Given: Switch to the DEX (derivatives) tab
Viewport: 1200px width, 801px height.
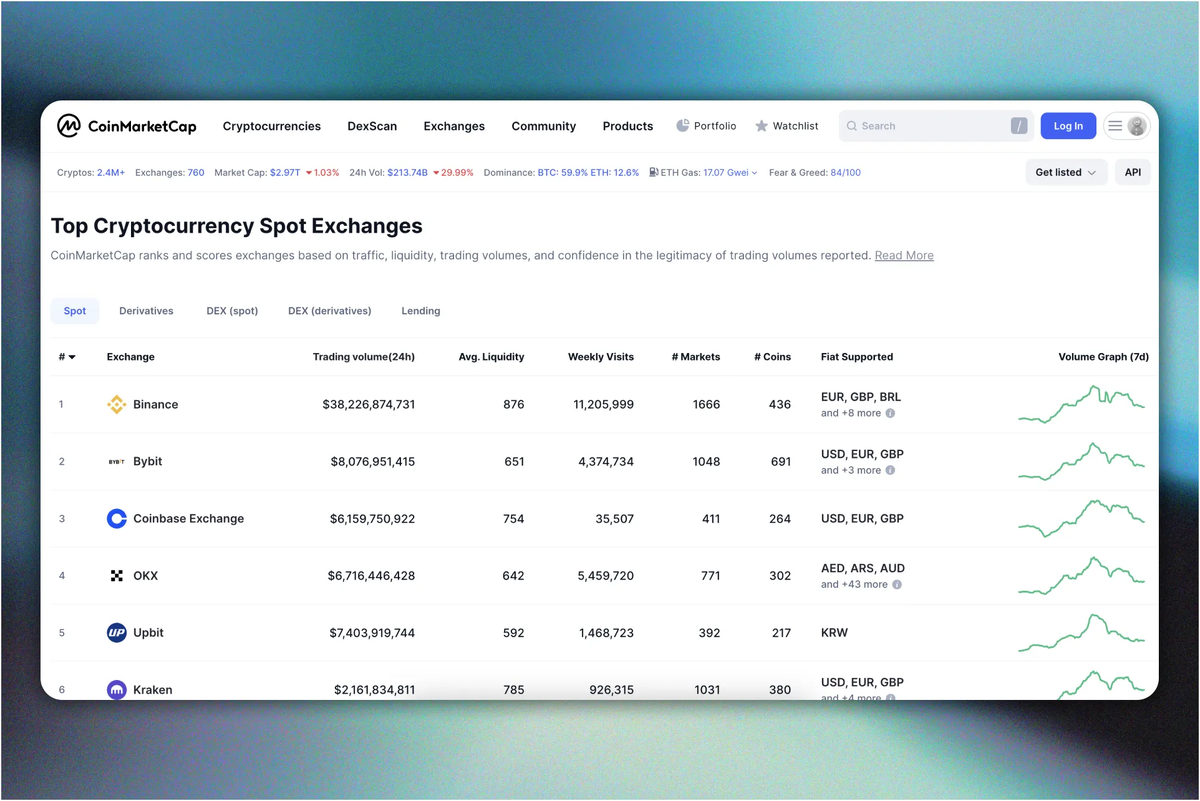Looking at the screenshot, I should 330,311.
